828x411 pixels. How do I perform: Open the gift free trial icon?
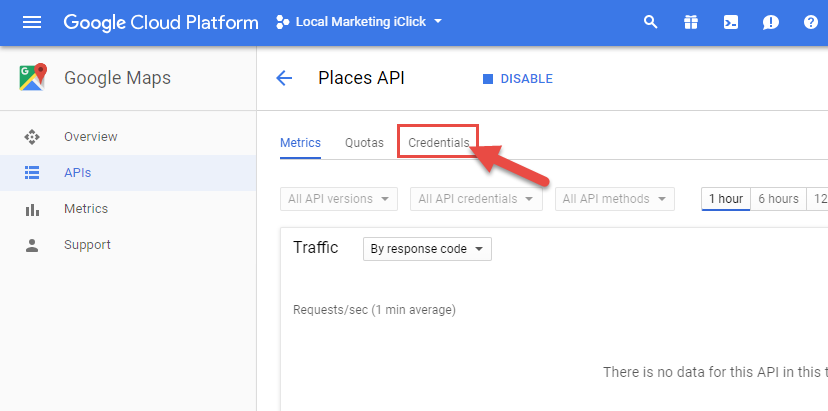[691, 22]
